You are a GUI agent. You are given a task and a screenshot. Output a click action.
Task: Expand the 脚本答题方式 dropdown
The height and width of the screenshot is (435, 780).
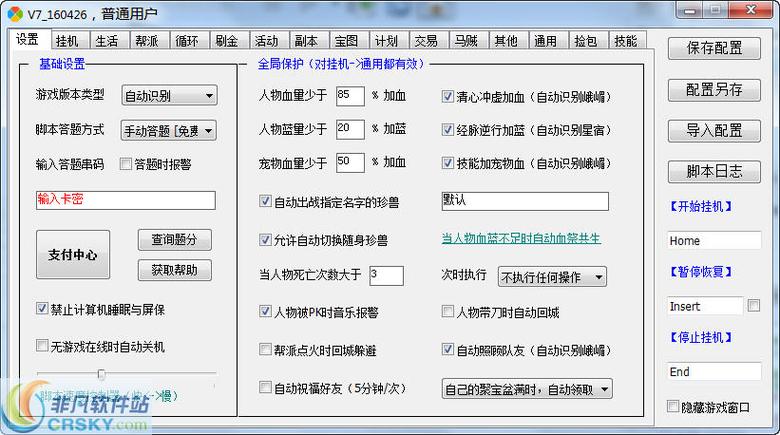(169, 131)
